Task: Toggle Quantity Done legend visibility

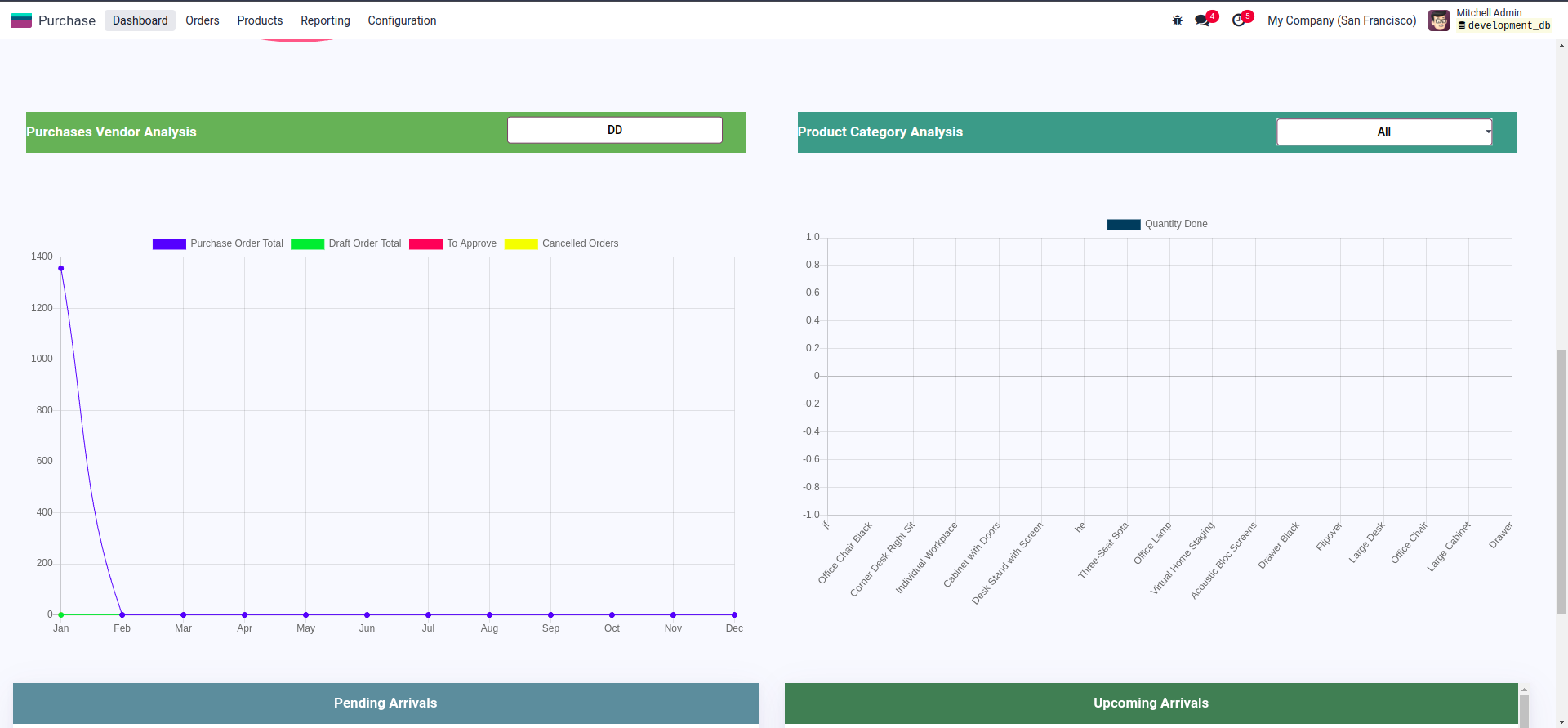Action: click(1157, 224)
